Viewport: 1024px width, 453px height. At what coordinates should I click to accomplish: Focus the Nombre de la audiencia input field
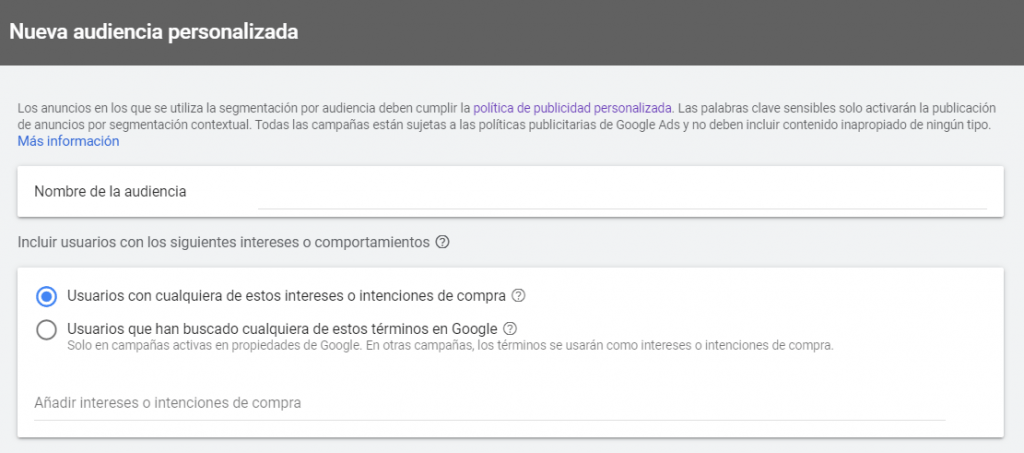(x=622, y=193)
